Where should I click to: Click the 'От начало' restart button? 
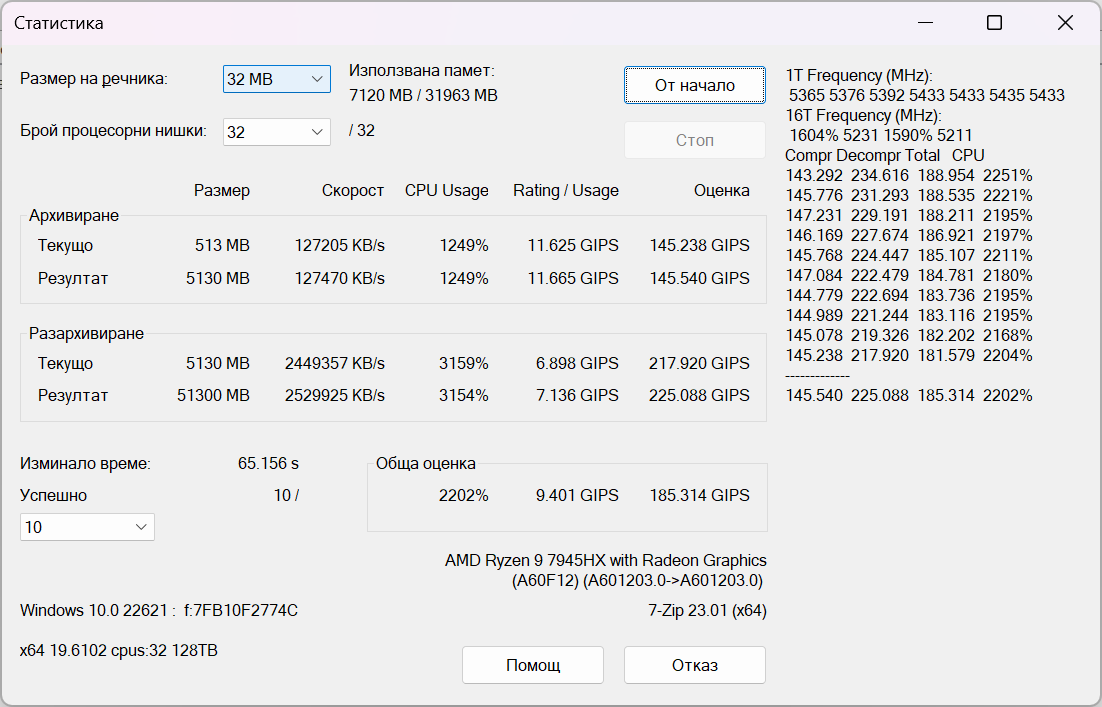click(694, 86)
